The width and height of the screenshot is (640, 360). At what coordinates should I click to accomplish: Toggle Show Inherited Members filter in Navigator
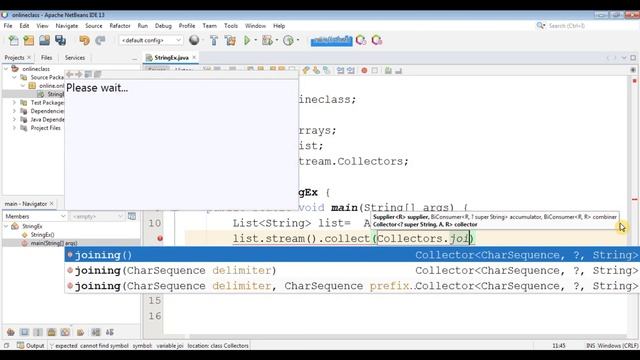tap(11, 332)
